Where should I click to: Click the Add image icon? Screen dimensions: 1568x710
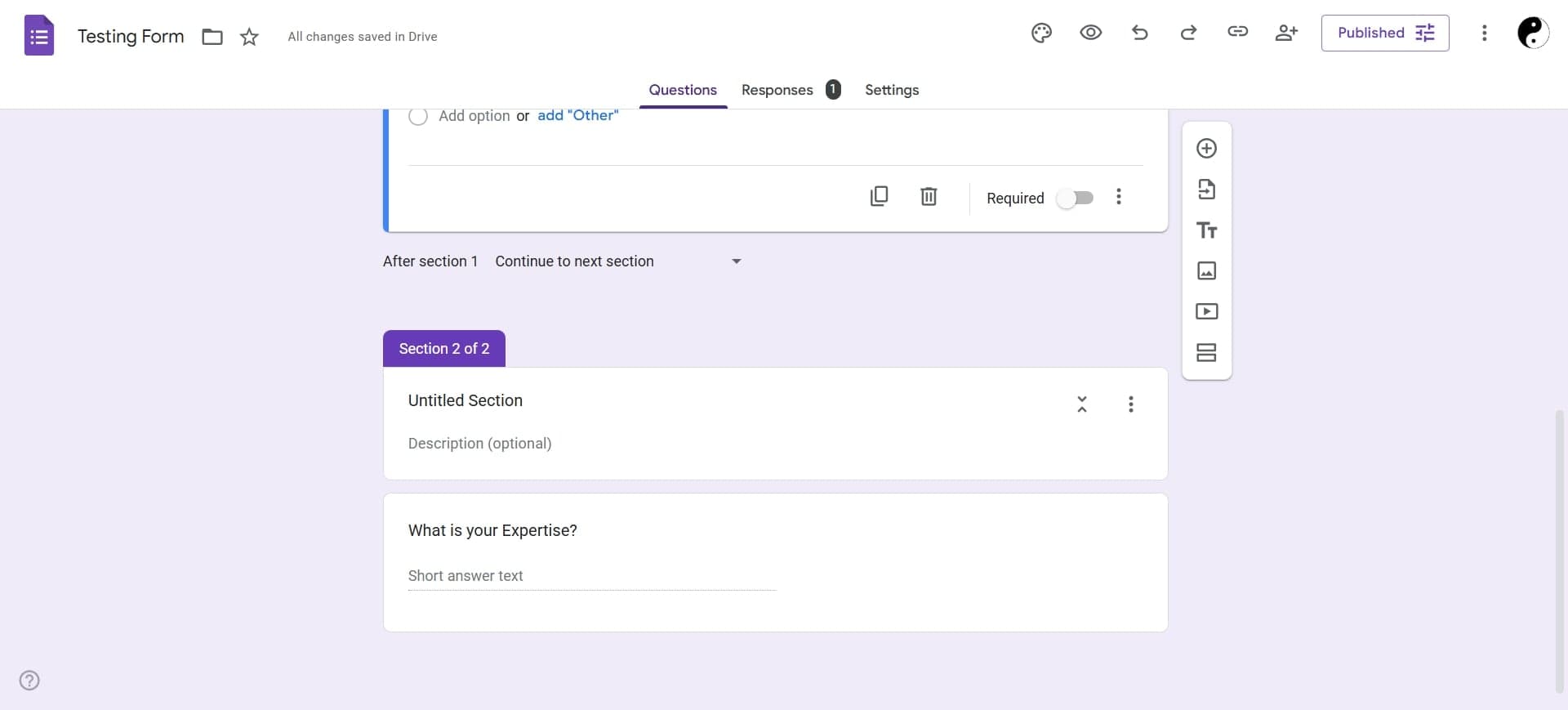1206,271
